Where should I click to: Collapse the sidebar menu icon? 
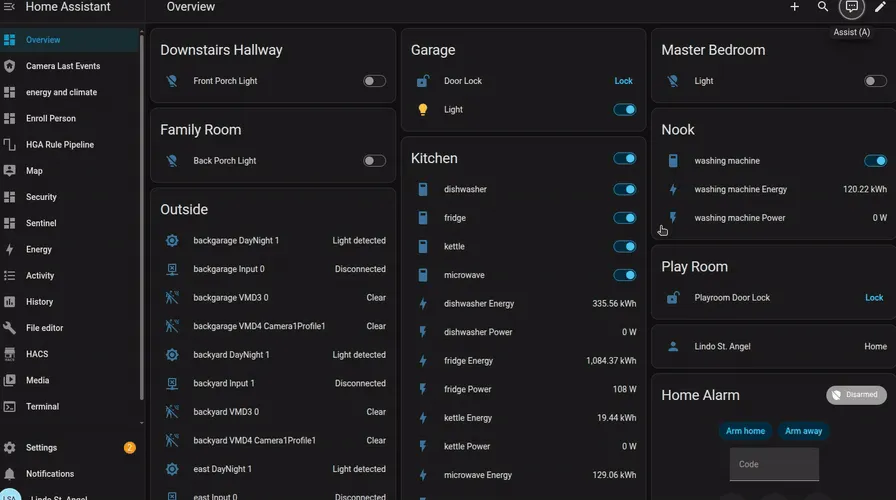[9, 7]
